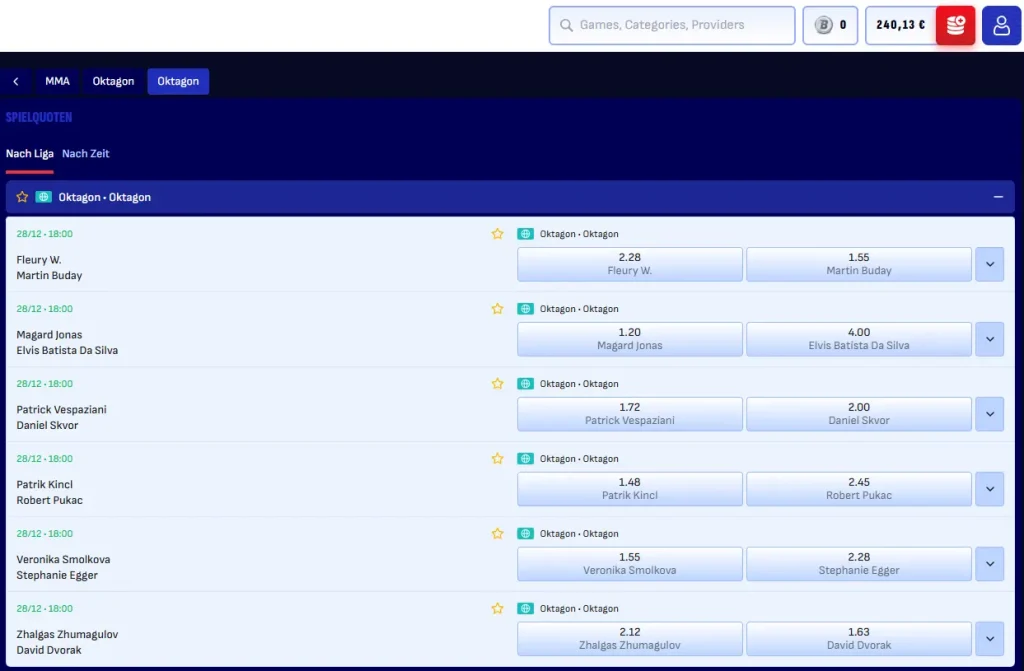The height and width of the screenshot is (671, 1024).
Task: Click globe icon in Zhalgas Zhumagulov match row
Action: tap(525, 609)
